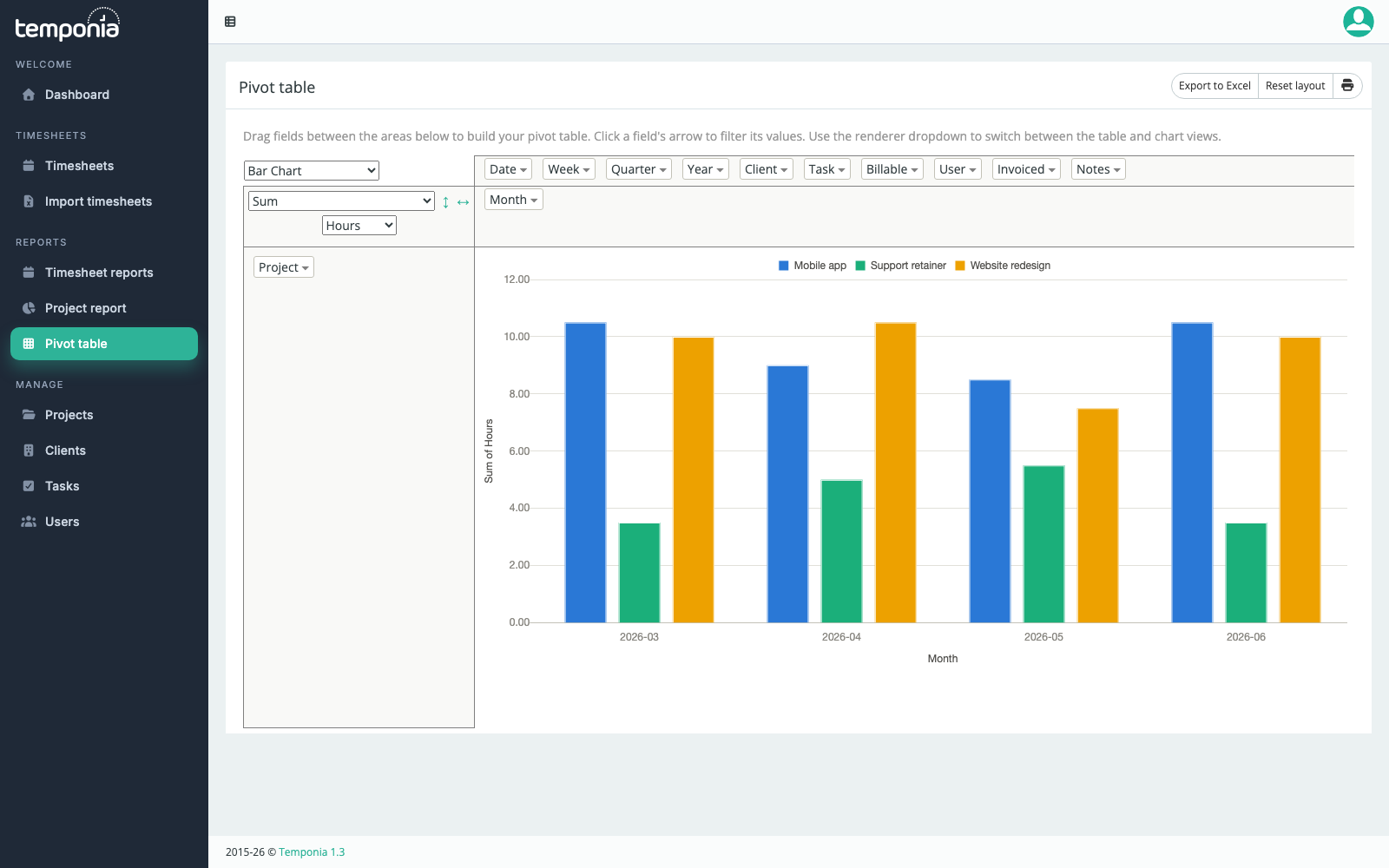Open Project report
The width and height of the screenshot is (1389, 868).
pyautogui.click(x=104, y=308)
